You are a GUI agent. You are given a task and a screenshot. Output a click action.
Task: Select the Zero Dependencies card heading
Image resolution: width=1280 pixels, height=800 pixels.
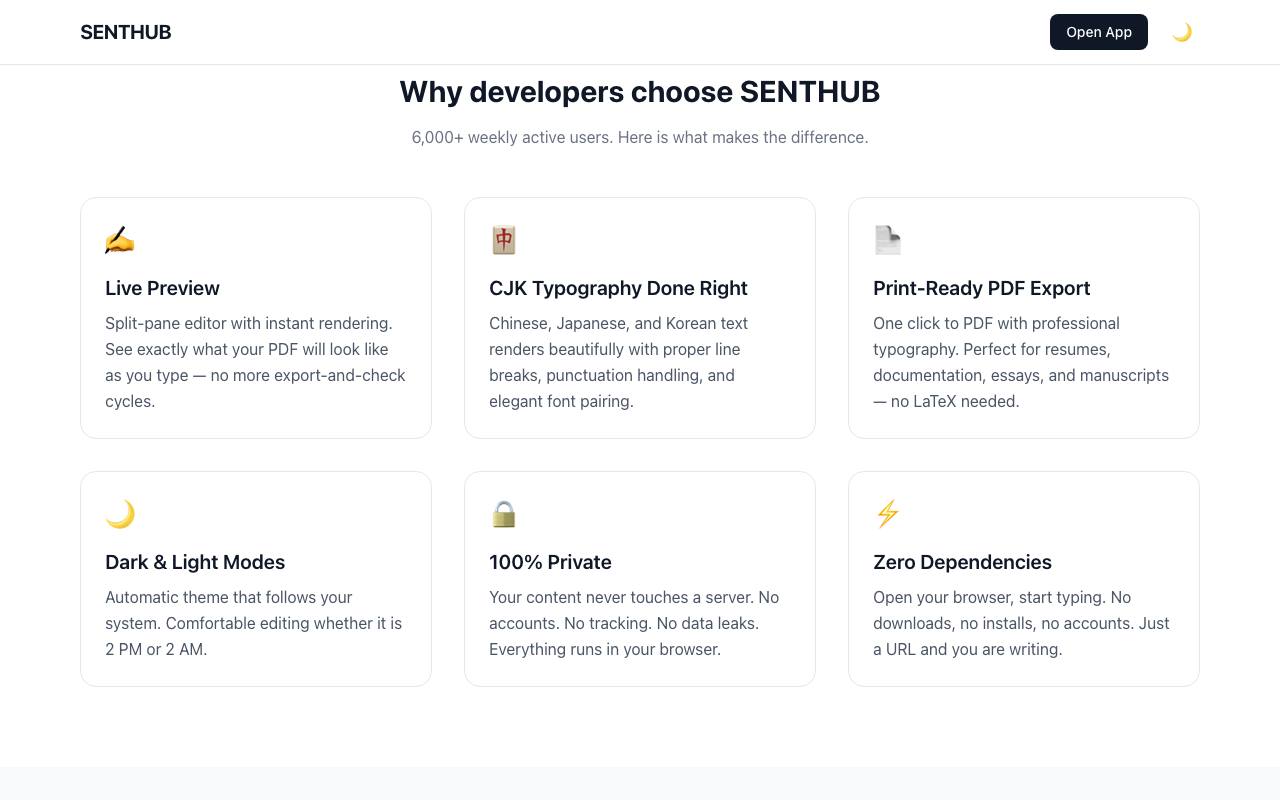[962, 562]
